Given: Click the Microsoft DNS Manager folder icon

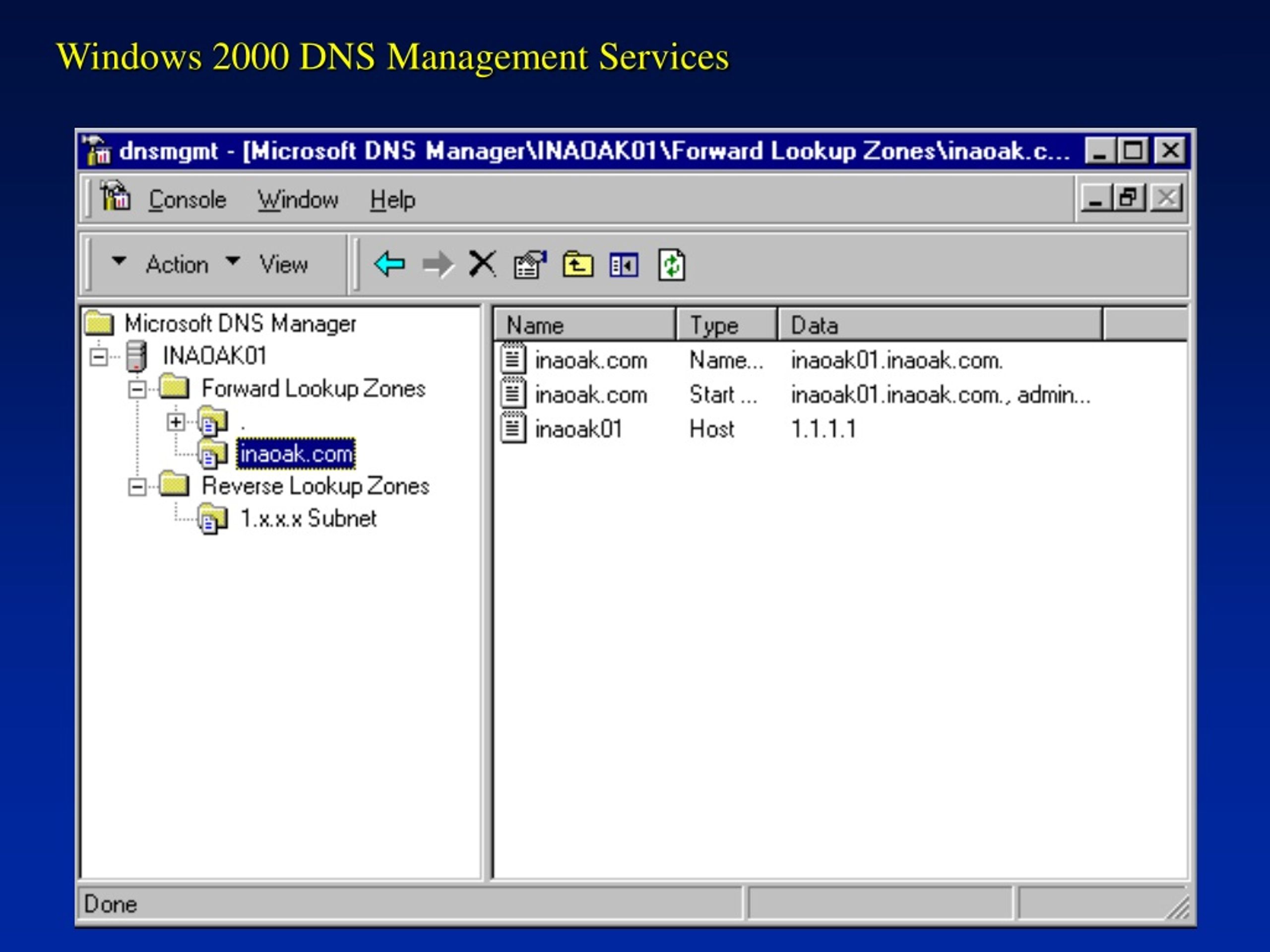Looking at the screenshot, I should tap(99, 322).
